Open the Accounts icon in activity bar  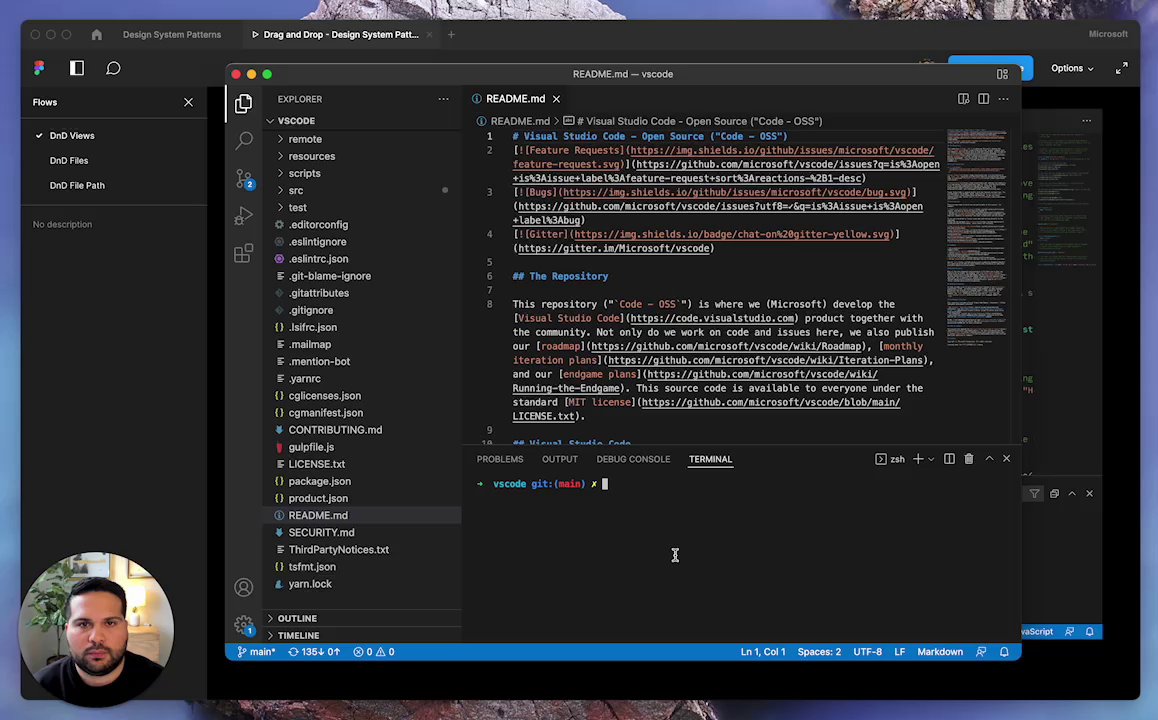tap(244, 587)
